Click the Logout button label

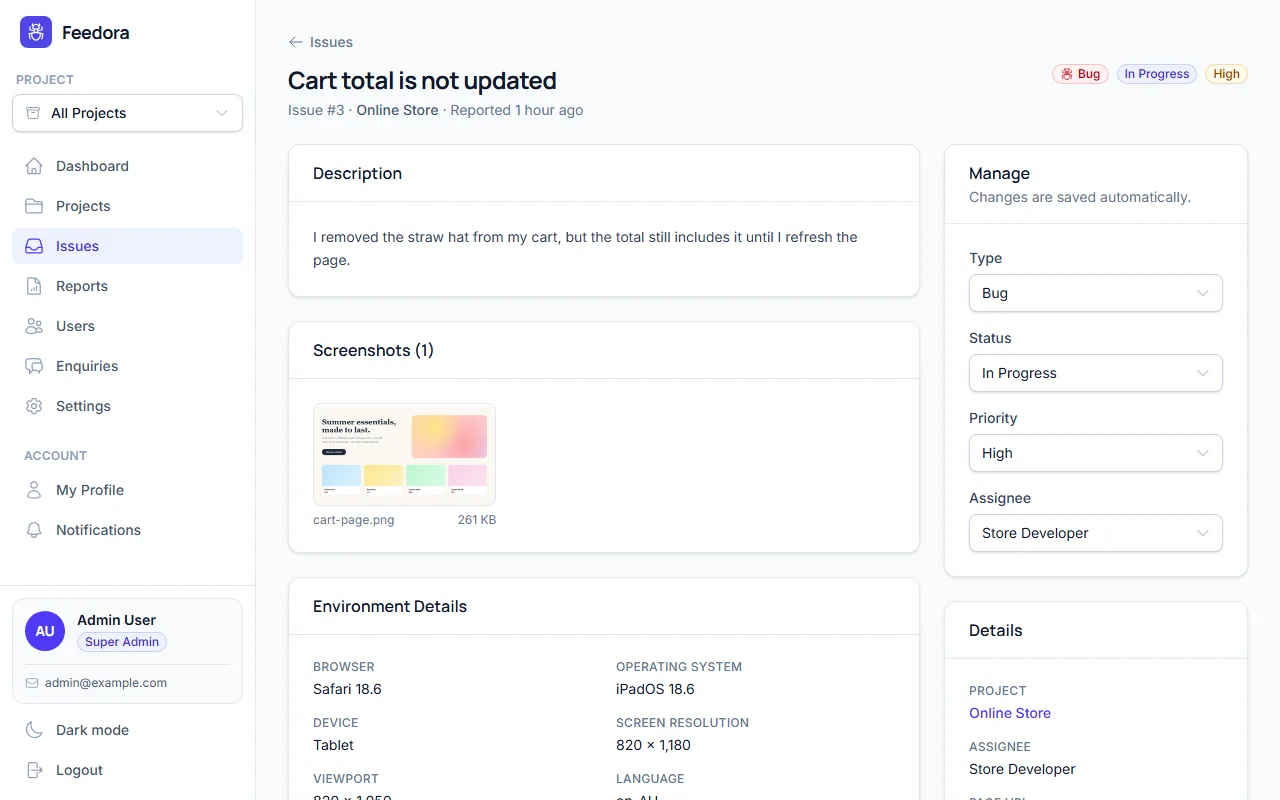click(x=79, y=770)
